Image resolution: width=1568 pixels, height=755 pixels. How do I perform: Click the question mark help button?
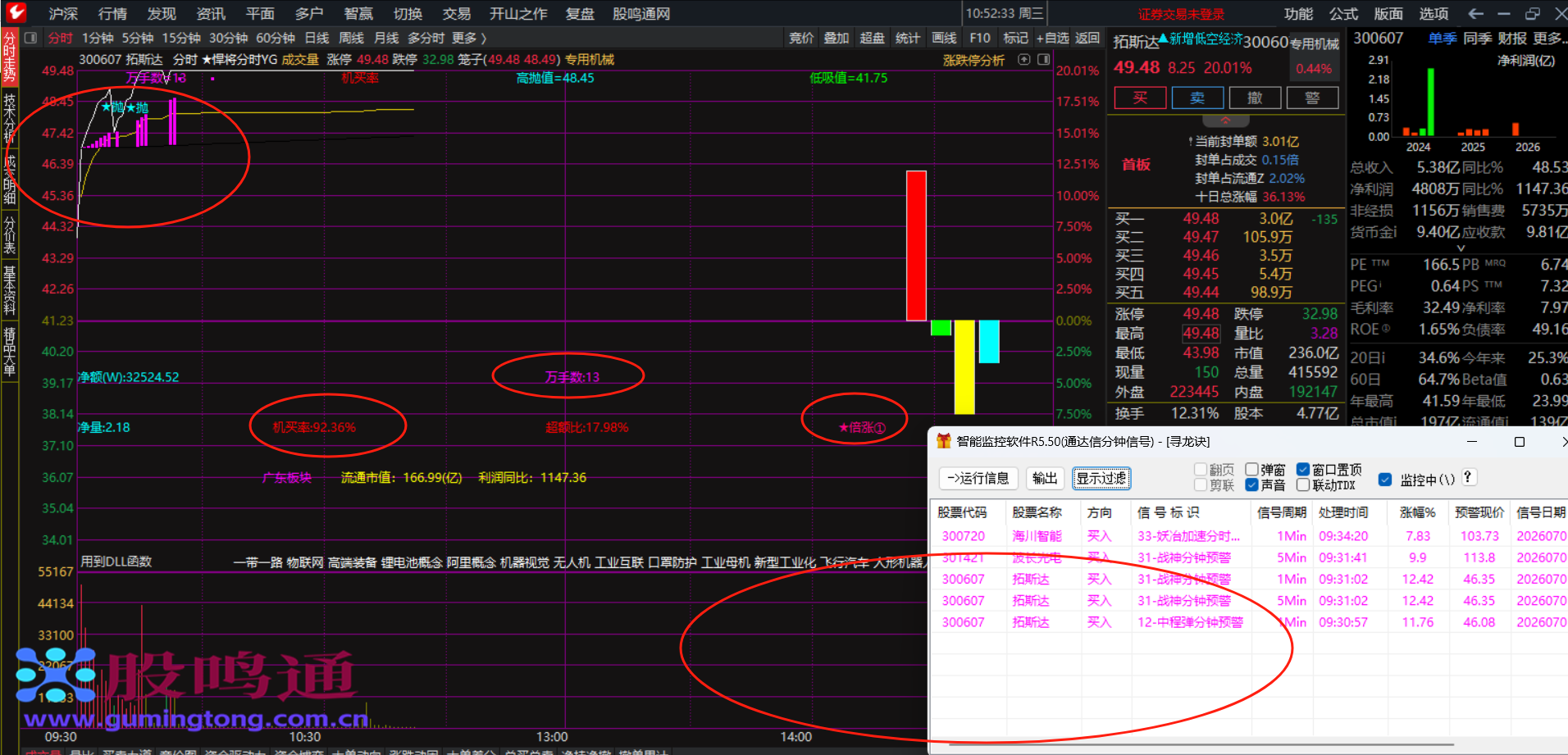click(1468, 477)
